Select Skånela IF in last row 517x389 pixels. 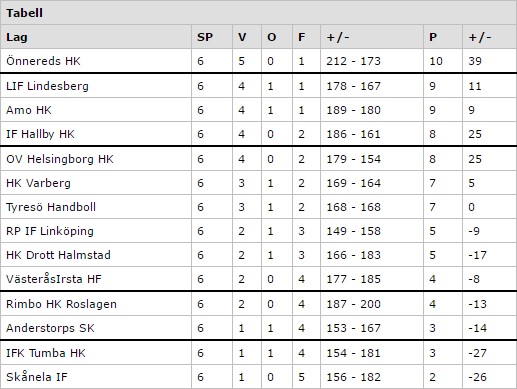pyautogui.click(x=37, y=377)
